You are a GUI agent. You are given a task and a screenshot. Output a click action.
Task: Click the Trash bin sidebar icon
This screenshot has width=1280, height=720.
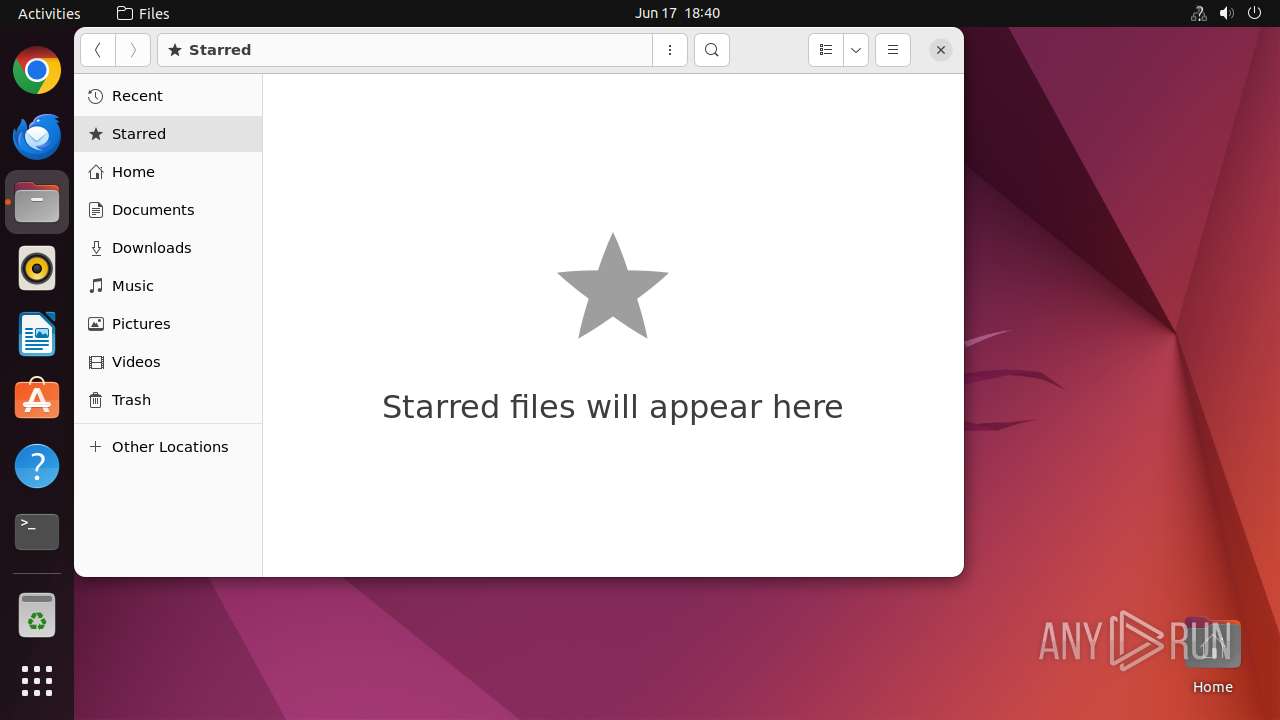pyautogui.click(x=96, y=400)
